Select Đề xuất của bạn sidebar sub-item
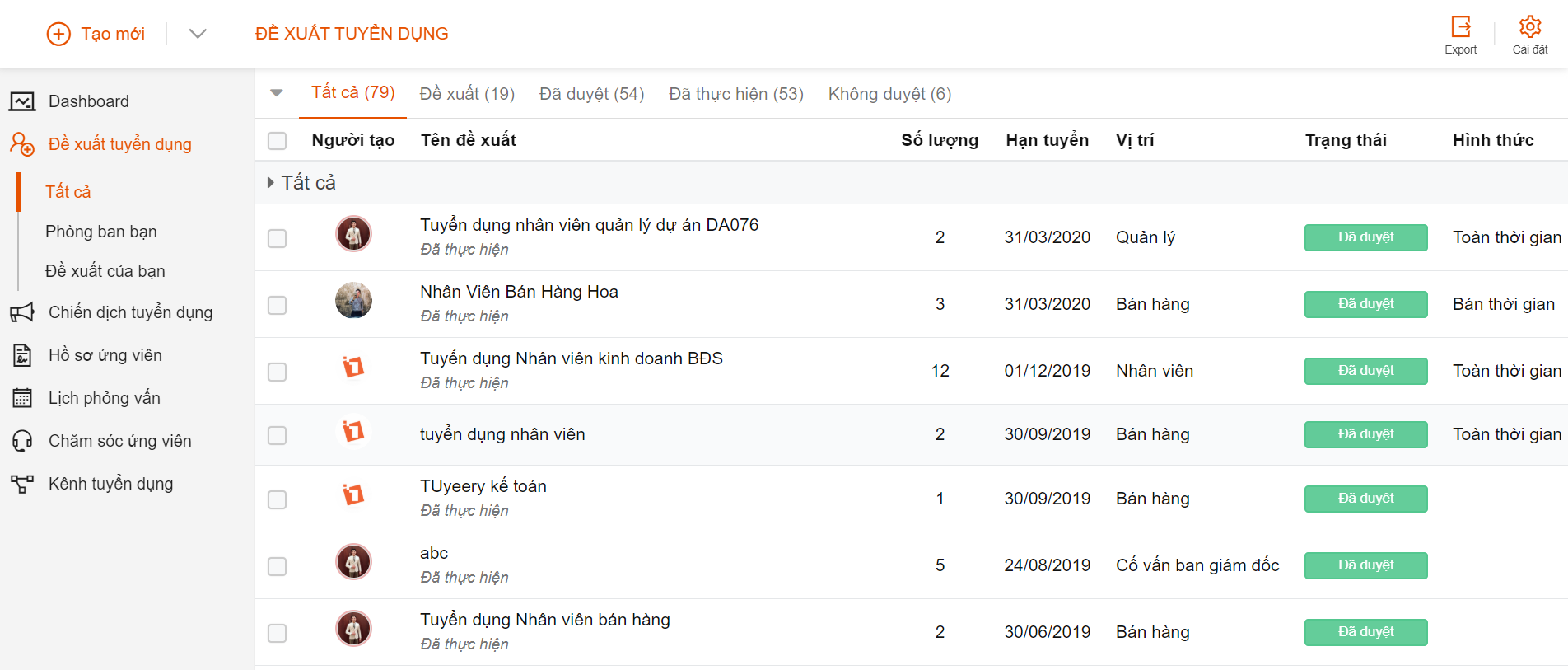Viewport: 1568px width, 670px height. pyautogui.click(x=105, y=271)
